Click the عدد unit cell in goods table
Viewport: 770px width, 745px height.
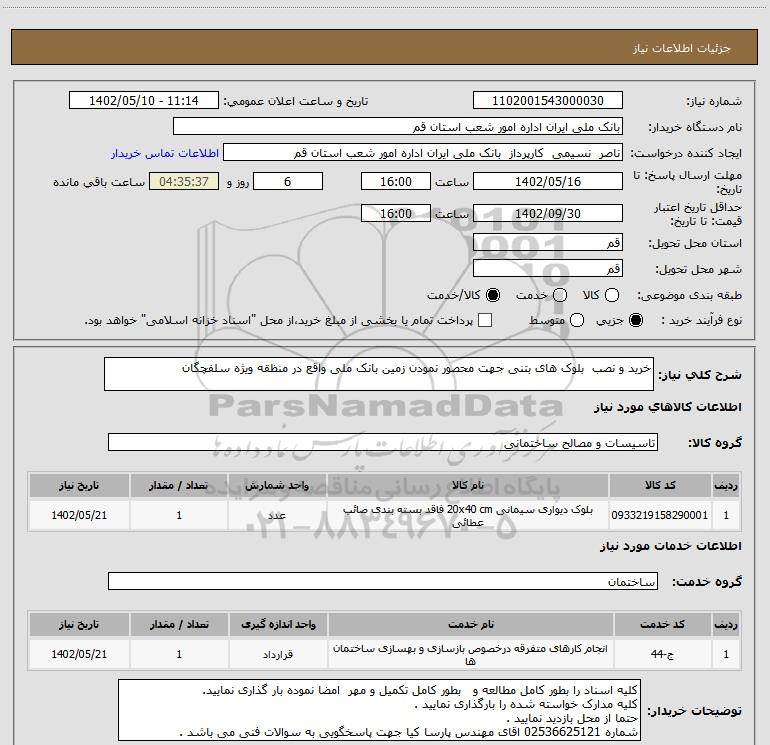277,515
